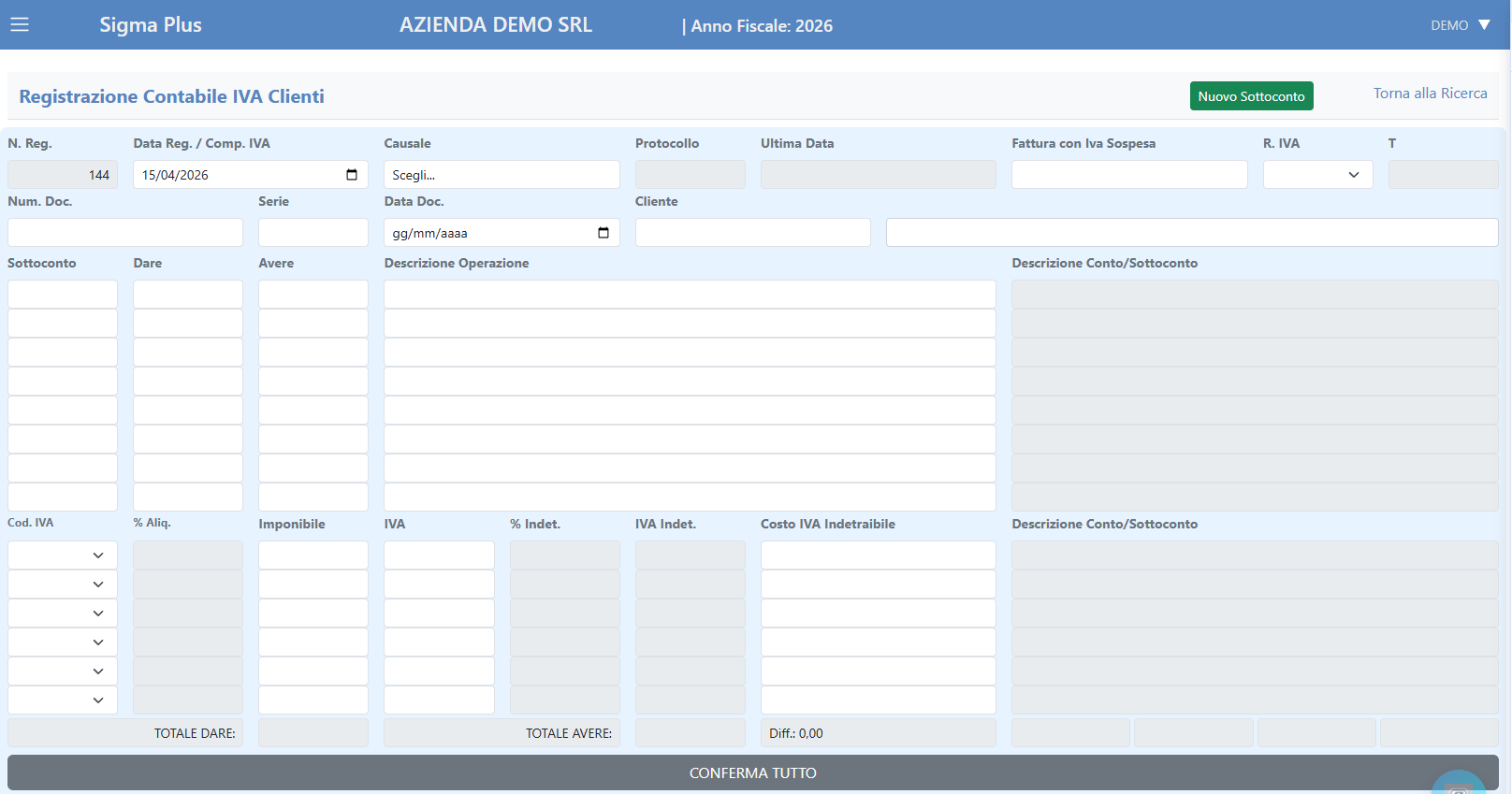Viewport: 1512px width, 794px height.
Task: Open the hamburger navigation menu
Action: click(20, 25)
